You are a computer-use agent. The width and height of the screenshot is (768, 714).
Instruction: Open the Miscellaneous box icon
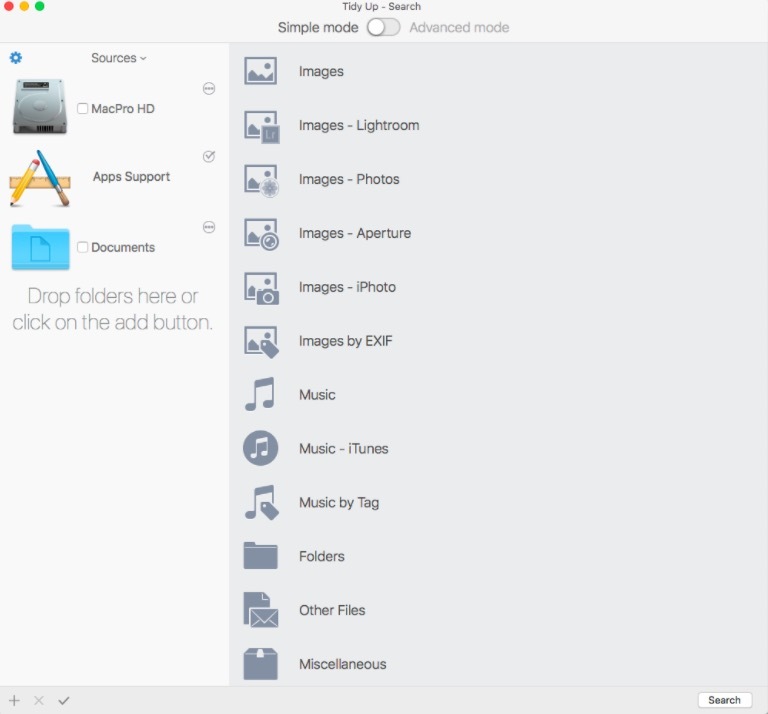tap(261, 664)
